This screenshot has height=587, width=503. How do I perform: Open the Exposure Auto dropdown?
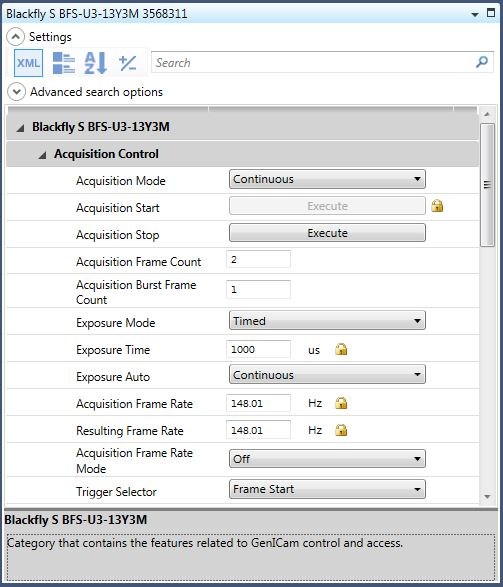coord(327,375)
